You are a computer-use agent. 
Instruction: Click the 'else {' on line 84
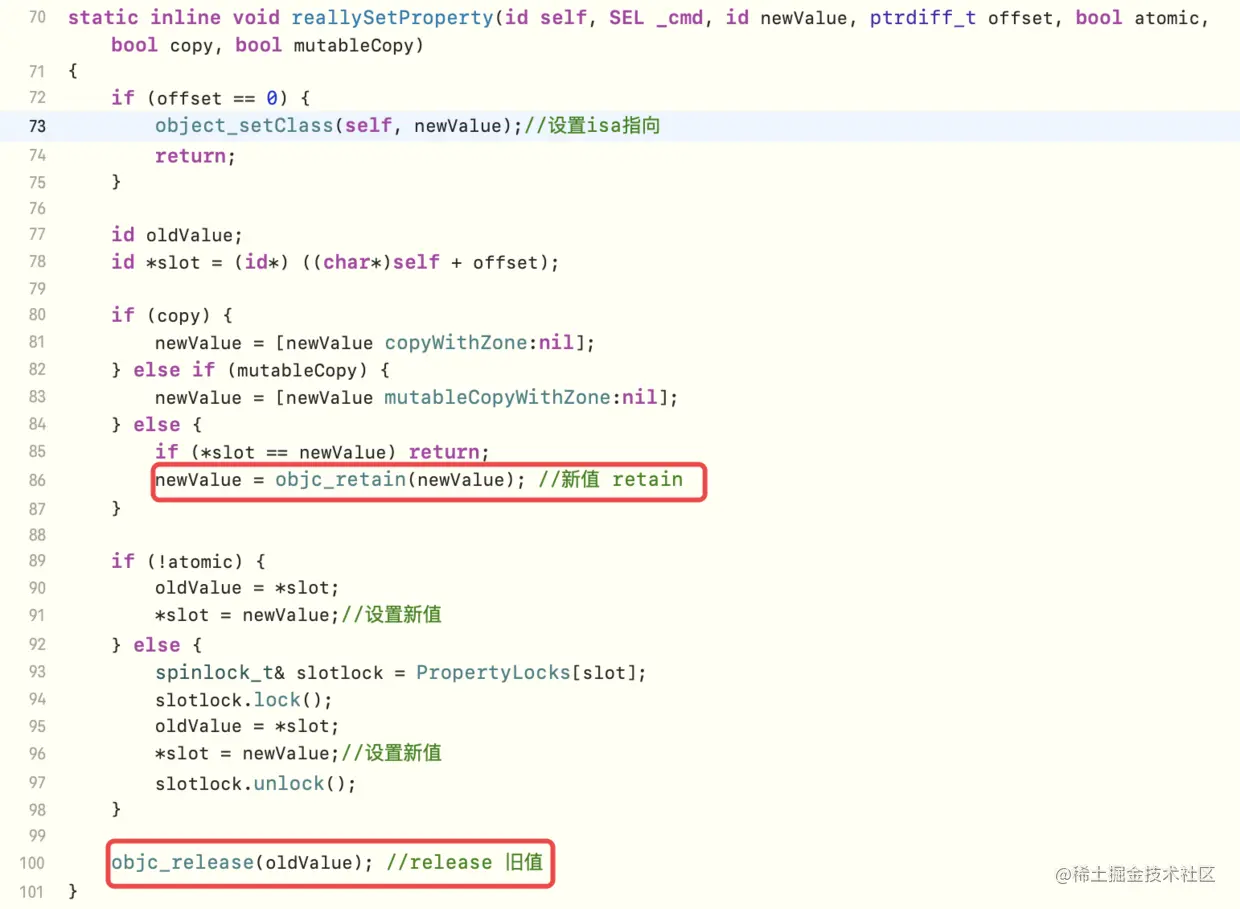tap(168, 425)
